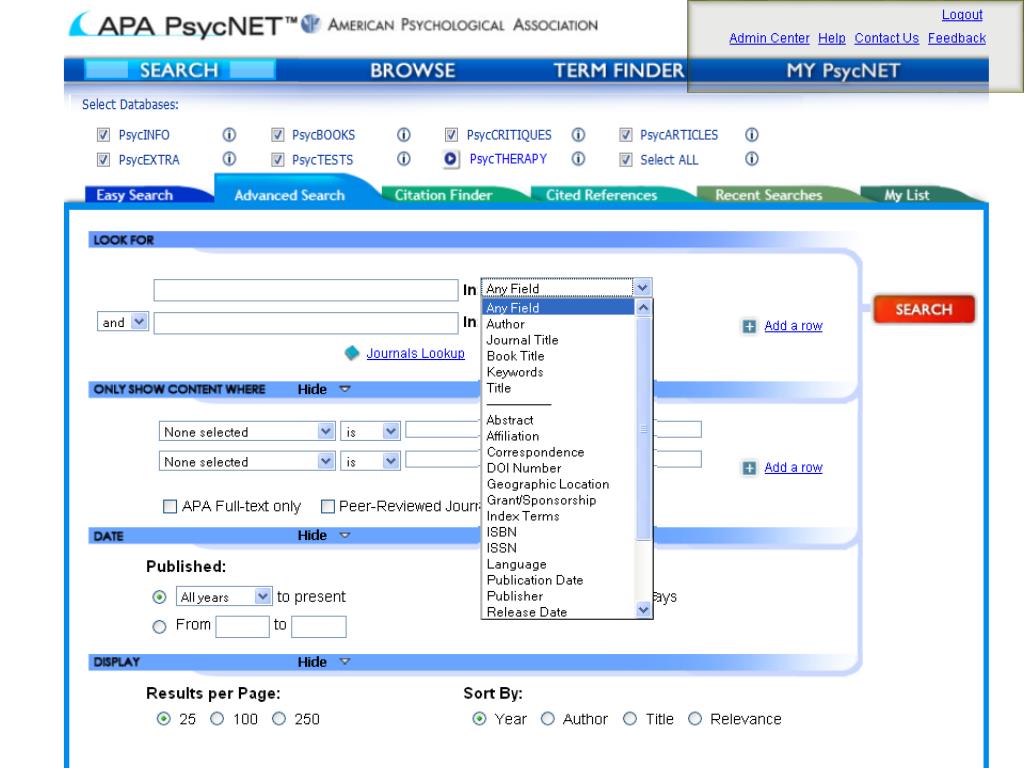Collapse the Any Field dropdown arrow
Image resolution: width=1024 pixels, height=768 pixels.
click(642, 288)
